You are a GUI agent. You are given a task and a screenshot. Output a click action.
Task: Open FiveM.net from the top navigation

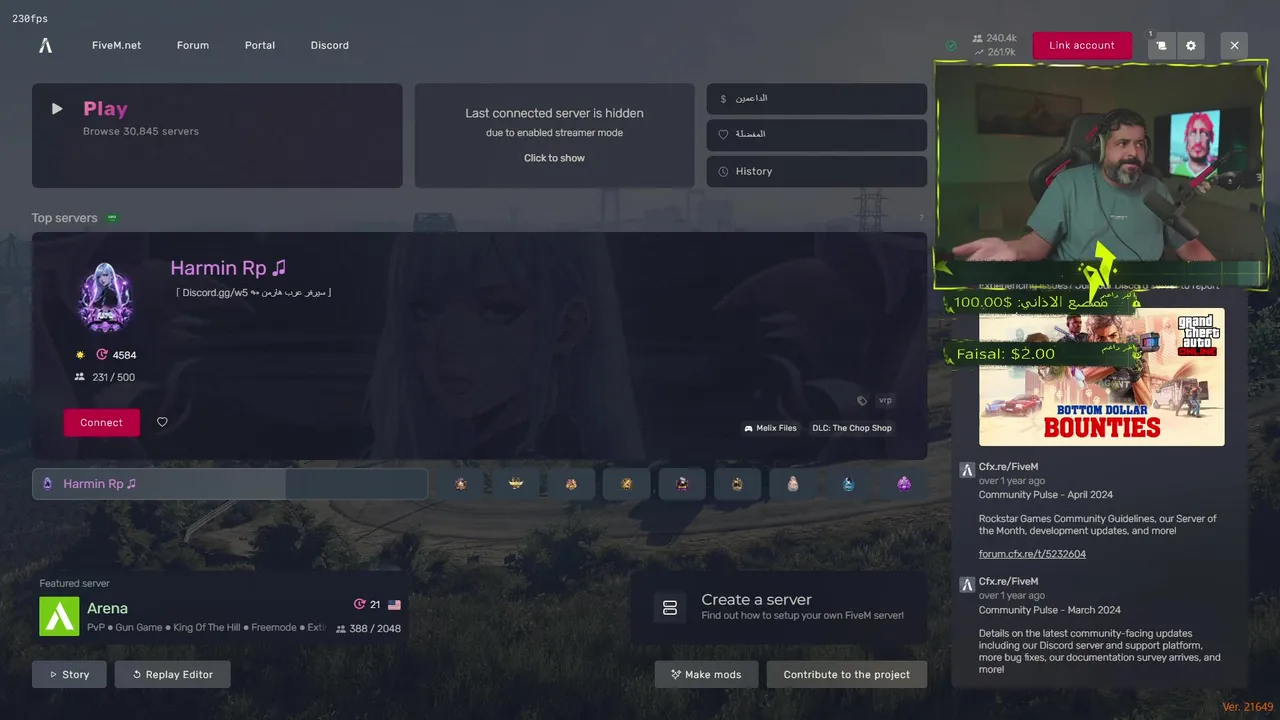pos(116,45)
